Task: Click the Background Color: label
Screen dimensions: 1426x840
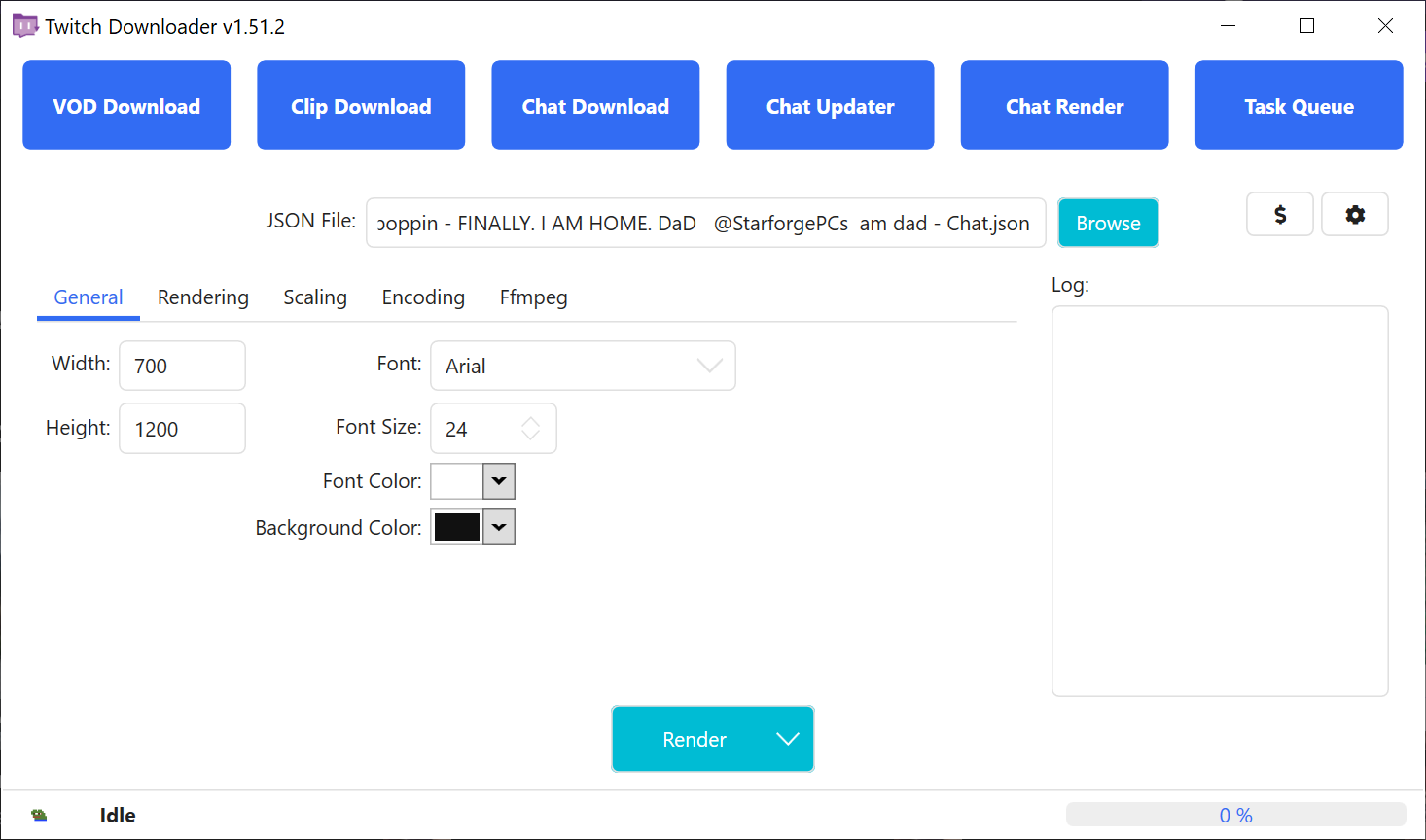Action: [339, 528]
